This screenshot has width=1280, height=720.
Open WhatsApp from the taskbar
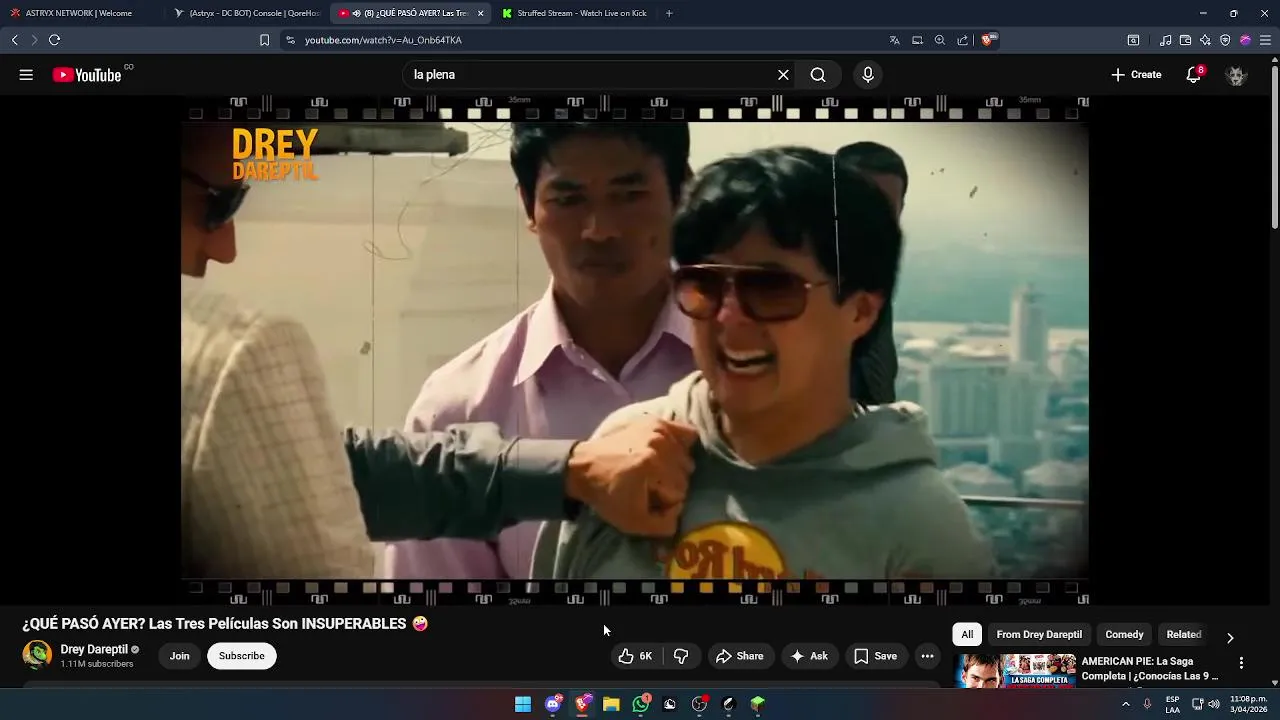641,704
